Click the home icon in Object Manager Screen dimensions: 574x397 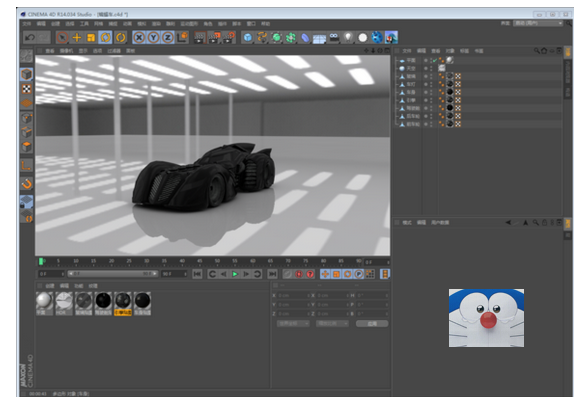[544, 51]
